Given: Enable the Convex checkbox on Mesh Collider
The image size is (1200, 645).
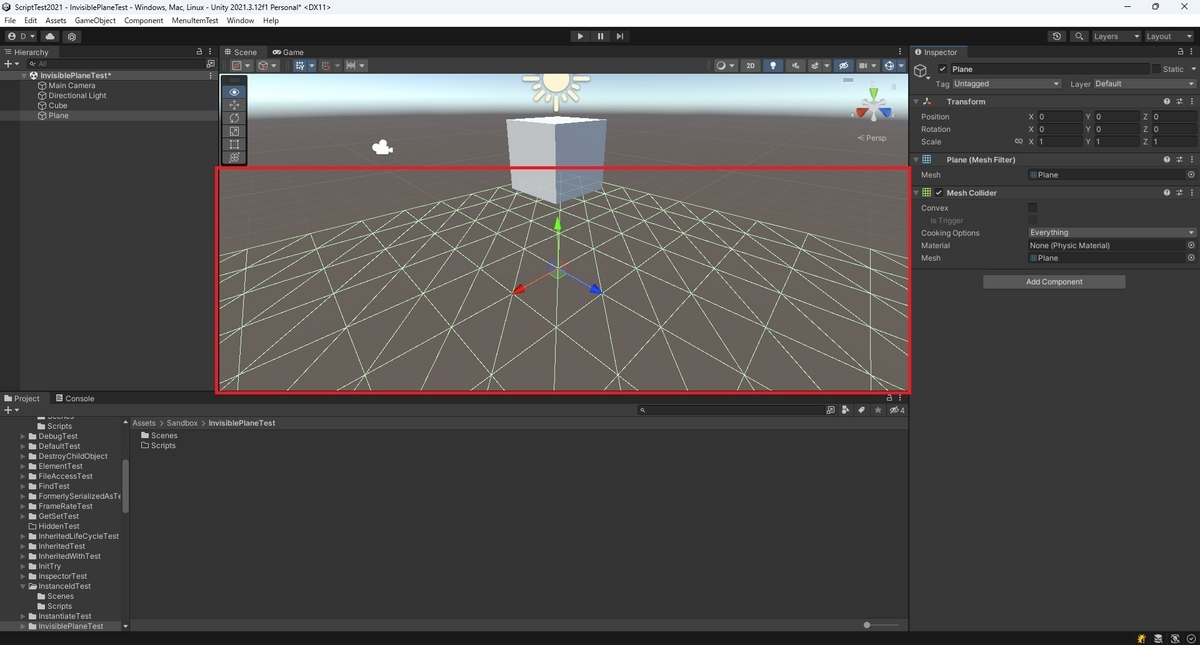Looking at the screenshot, I should (x=1032, y=207).
